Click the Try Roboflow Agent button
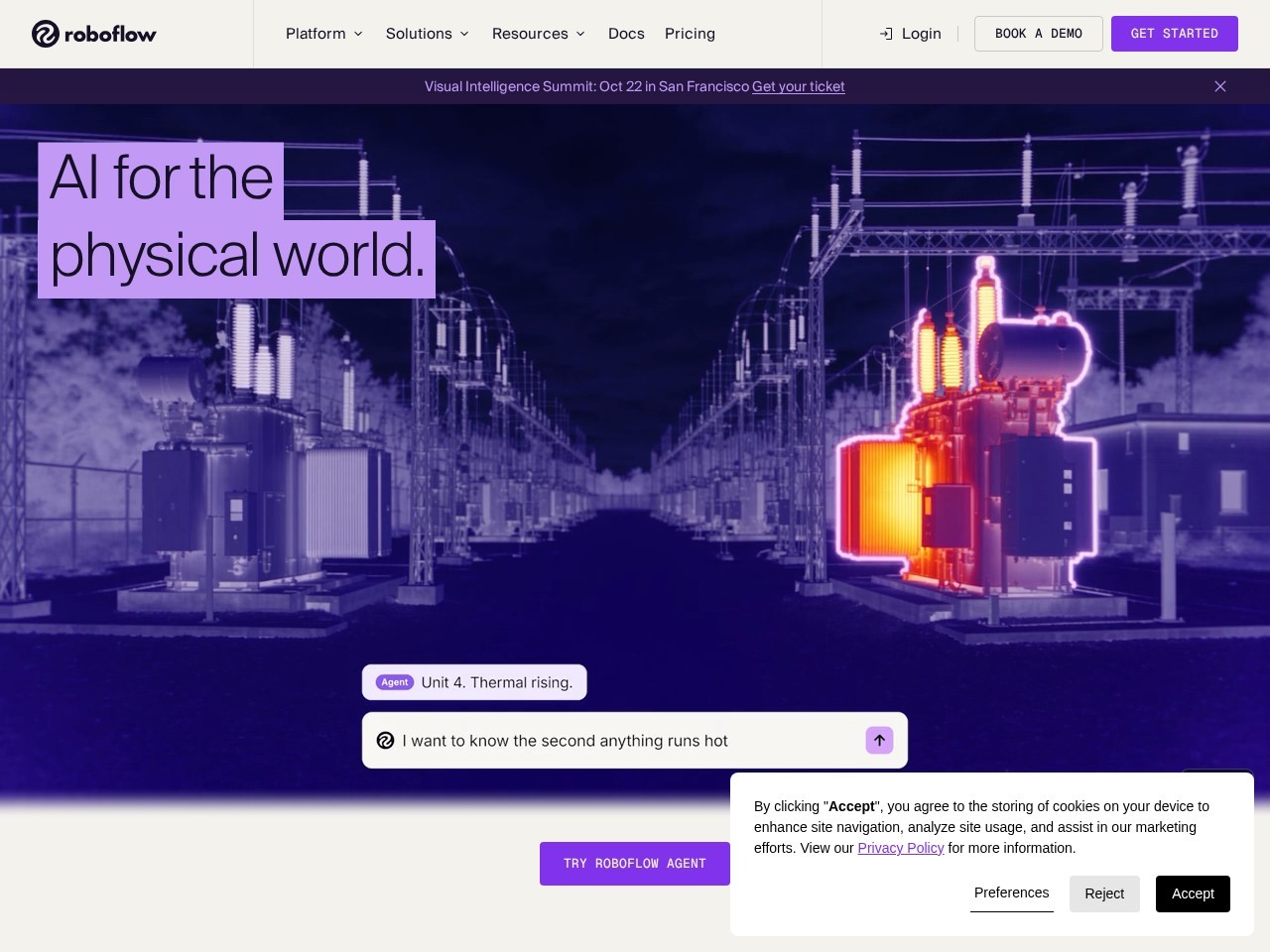Image resolution: width=1270 pixels, height=952 pixels. pos(635,864)
